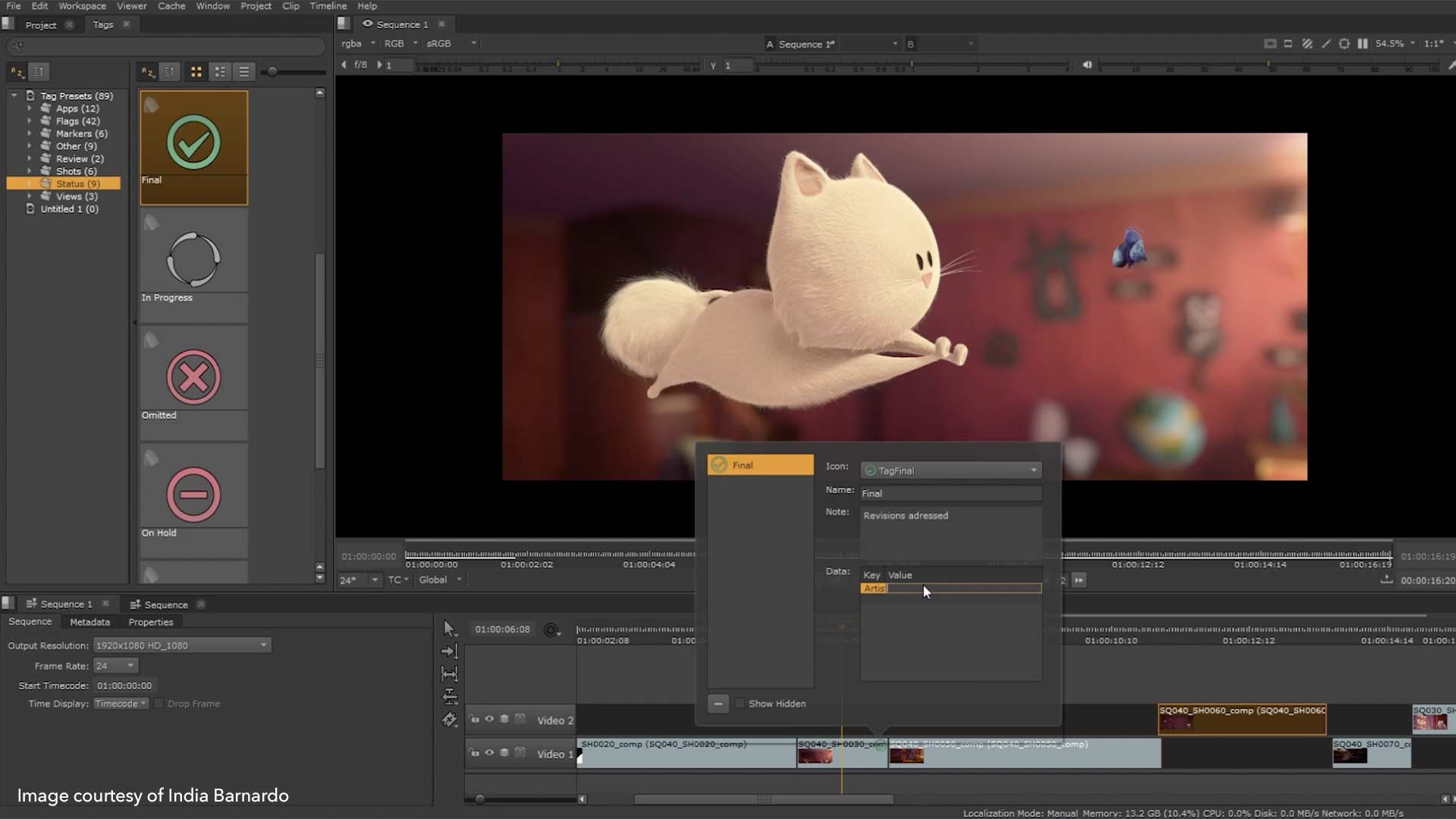Viewport: 1456px width, 819px height.
Task: Select the razor/effects tool in timeline toolbar
Action: pyautogui.click(x=449, y=720)
